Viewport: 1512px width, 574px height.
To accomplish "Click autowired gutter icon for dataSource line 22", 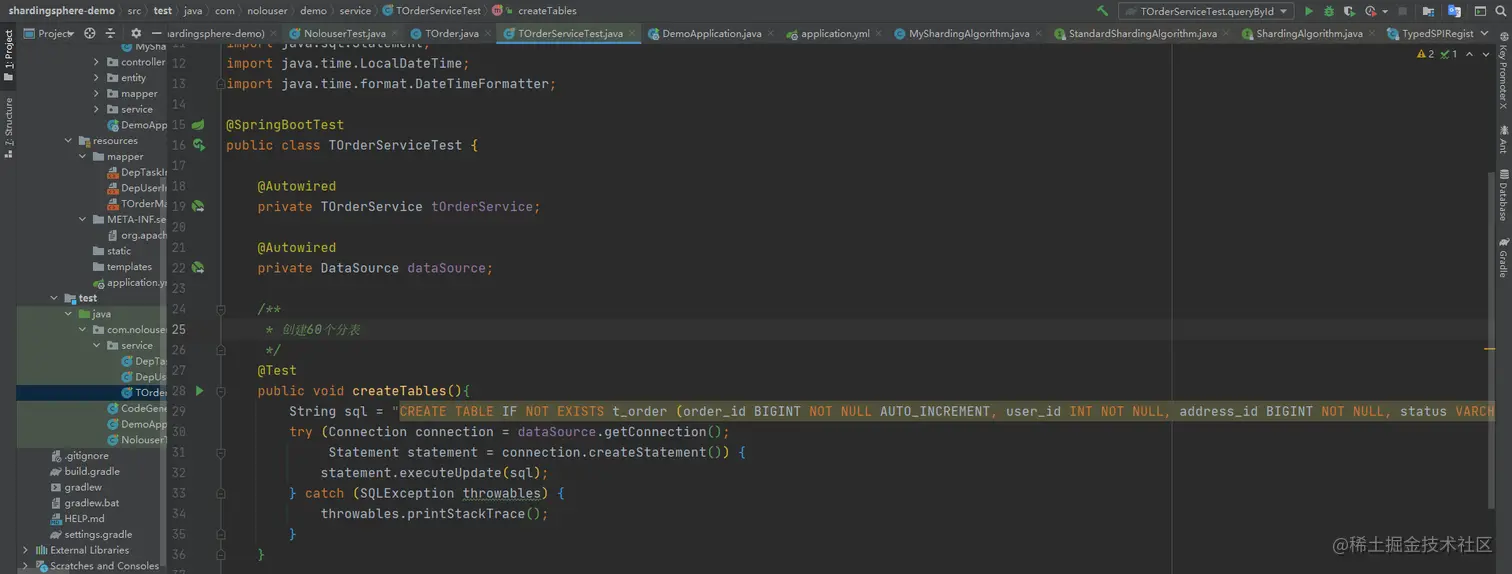I will pos(198,268).
